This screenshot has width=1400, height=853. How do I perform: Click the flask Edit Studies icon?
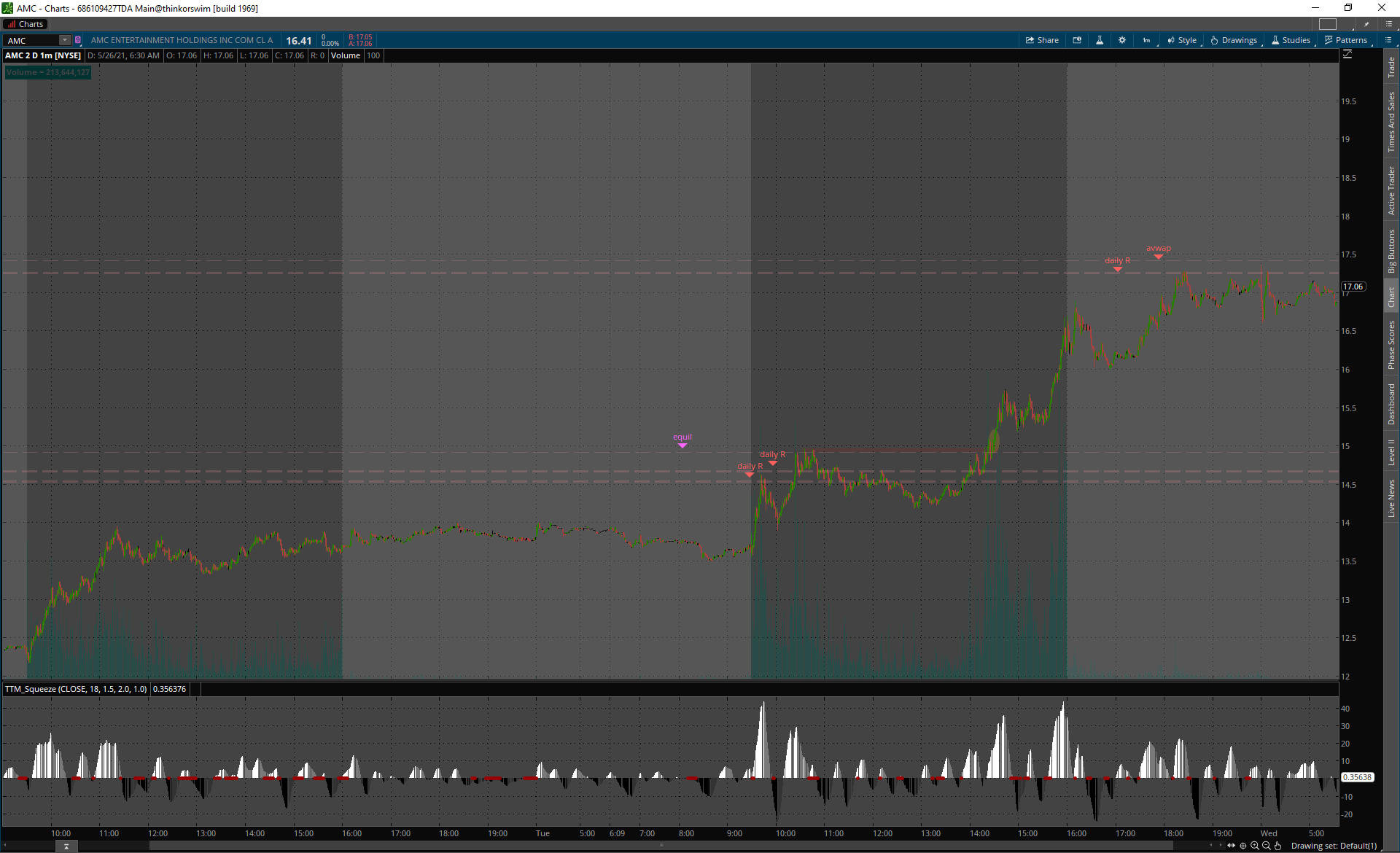point(1100,40)
